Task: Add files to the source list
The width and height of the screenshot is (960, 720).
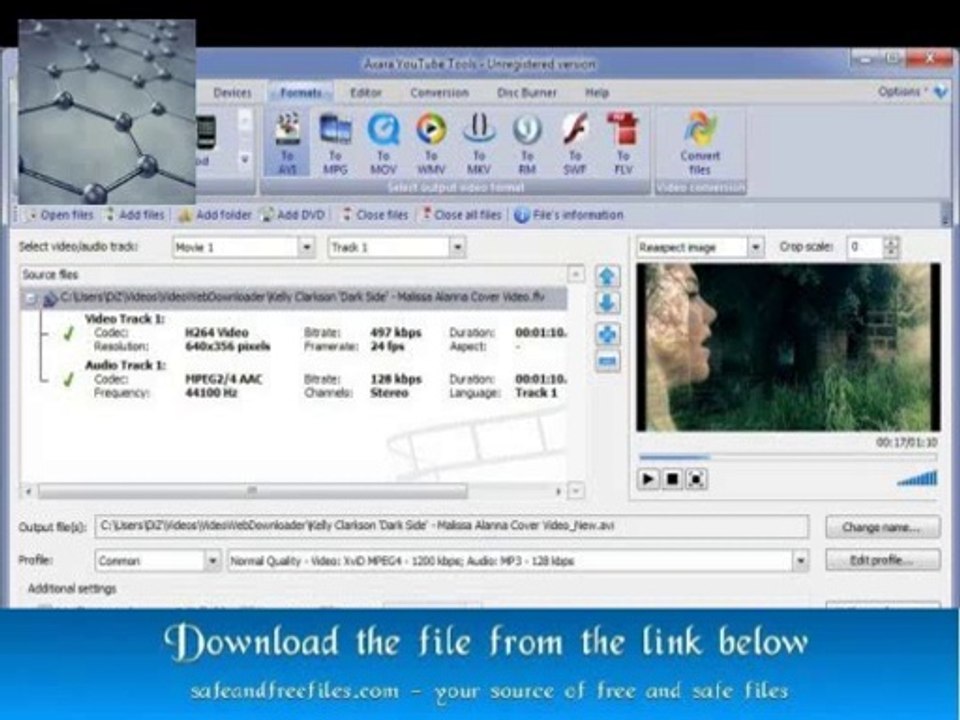Action: 135,215
